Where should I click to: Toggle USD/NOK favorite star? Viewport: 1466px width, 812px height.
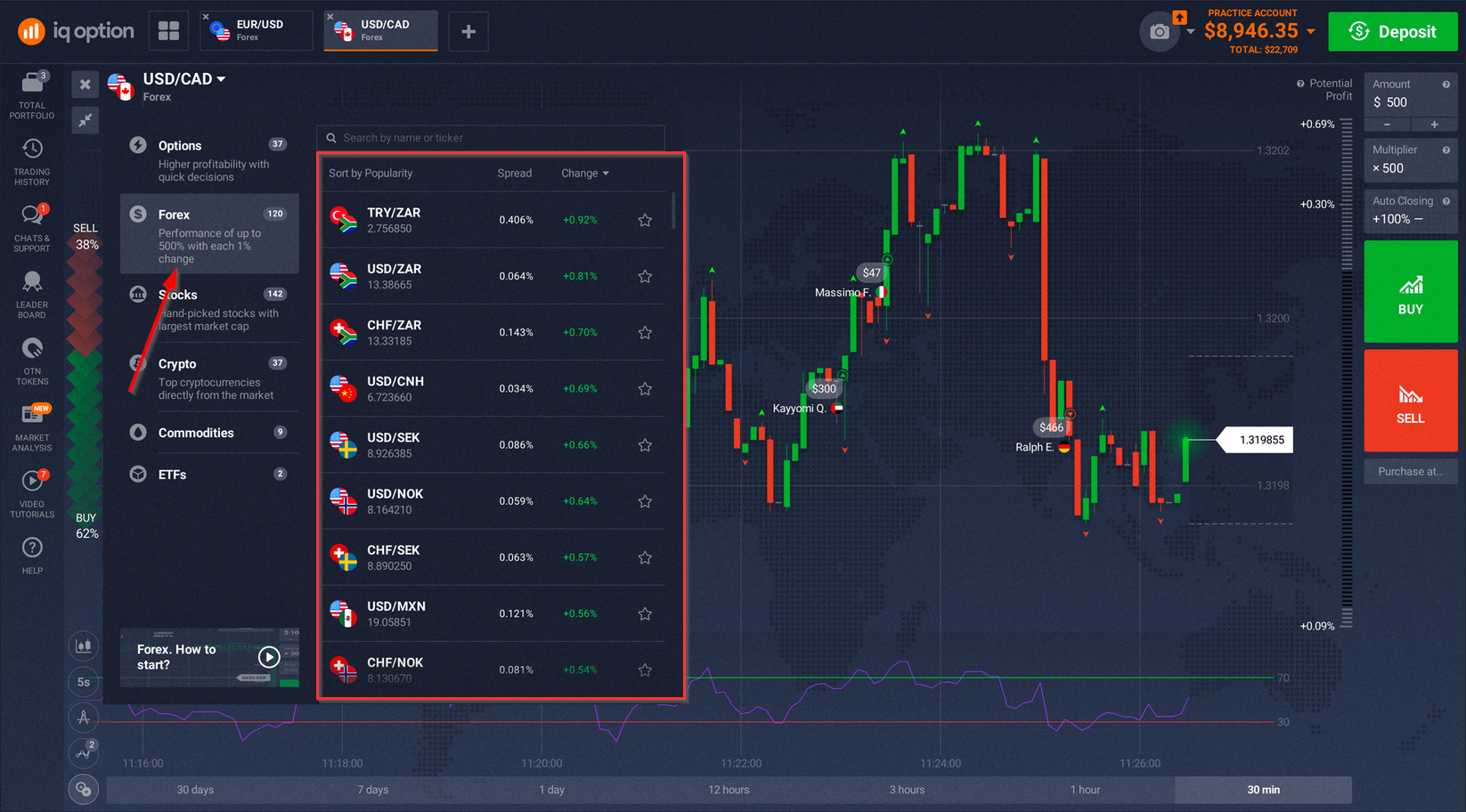[645, 501]
